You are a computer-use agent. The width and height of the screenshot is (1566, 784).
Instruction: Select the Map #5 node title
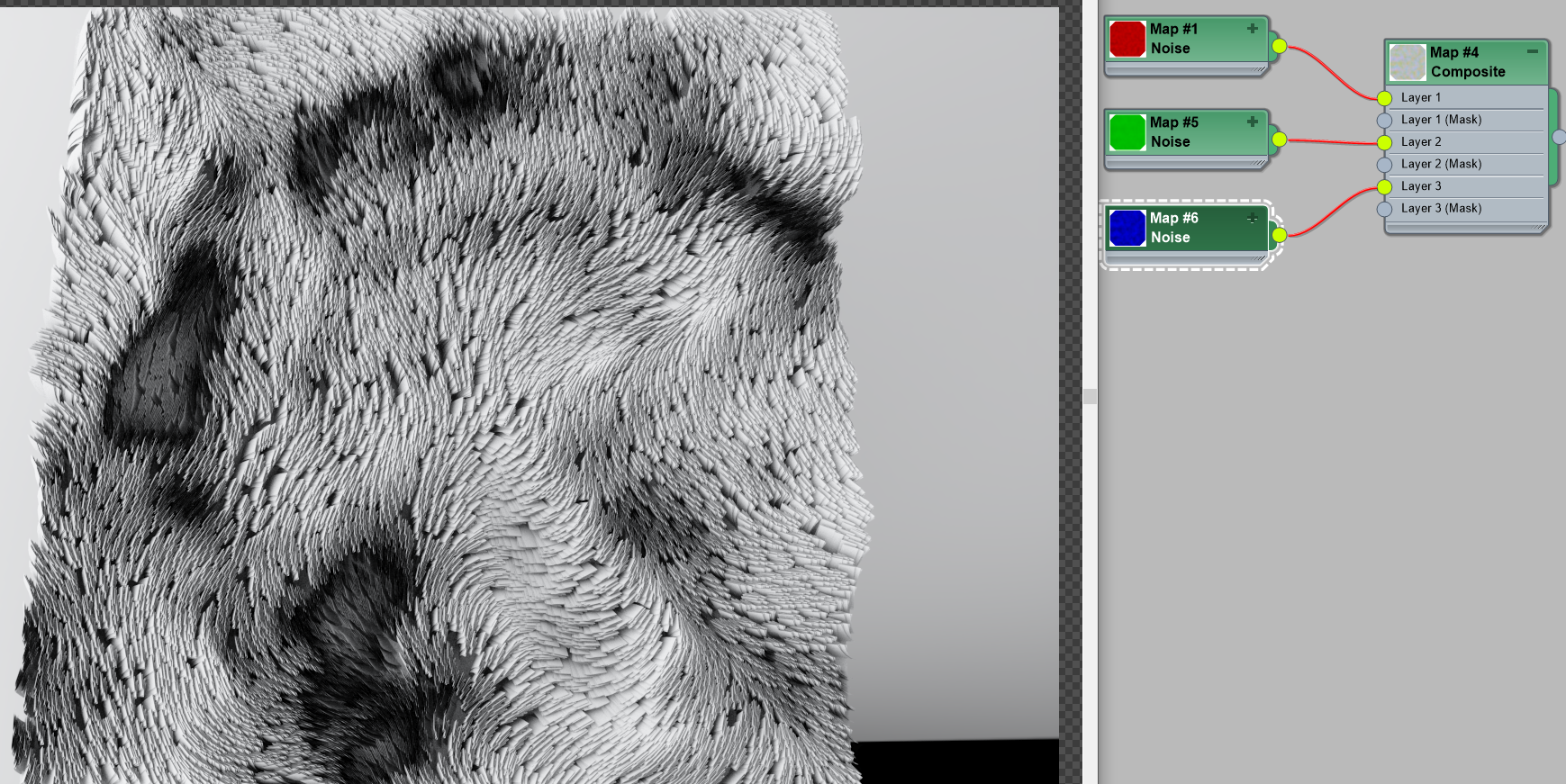tap(1173, 122)
